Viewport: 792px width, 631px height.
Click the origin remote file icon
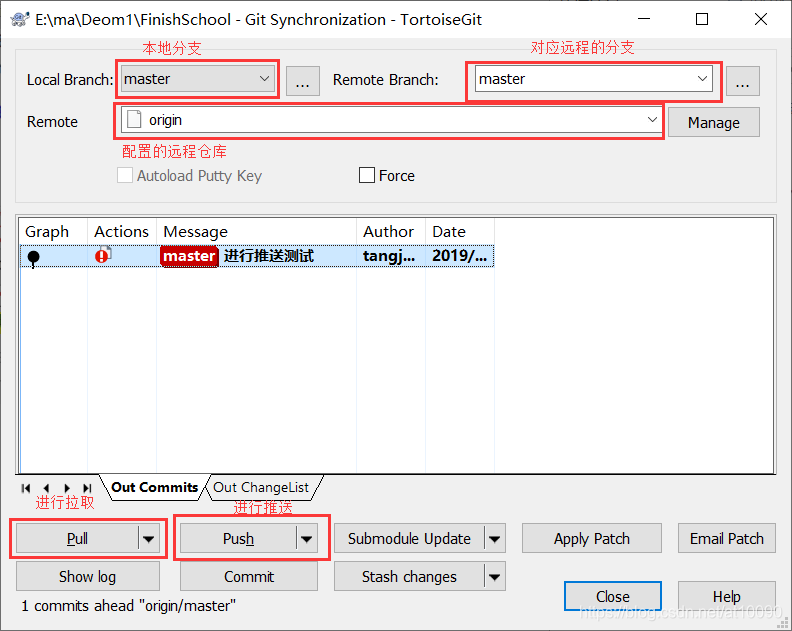point(134,120)
